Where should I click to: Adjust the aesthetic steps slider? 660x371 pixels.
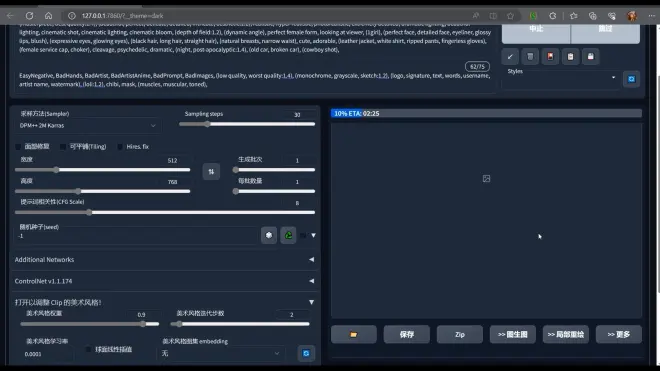[x=240, y=324]
